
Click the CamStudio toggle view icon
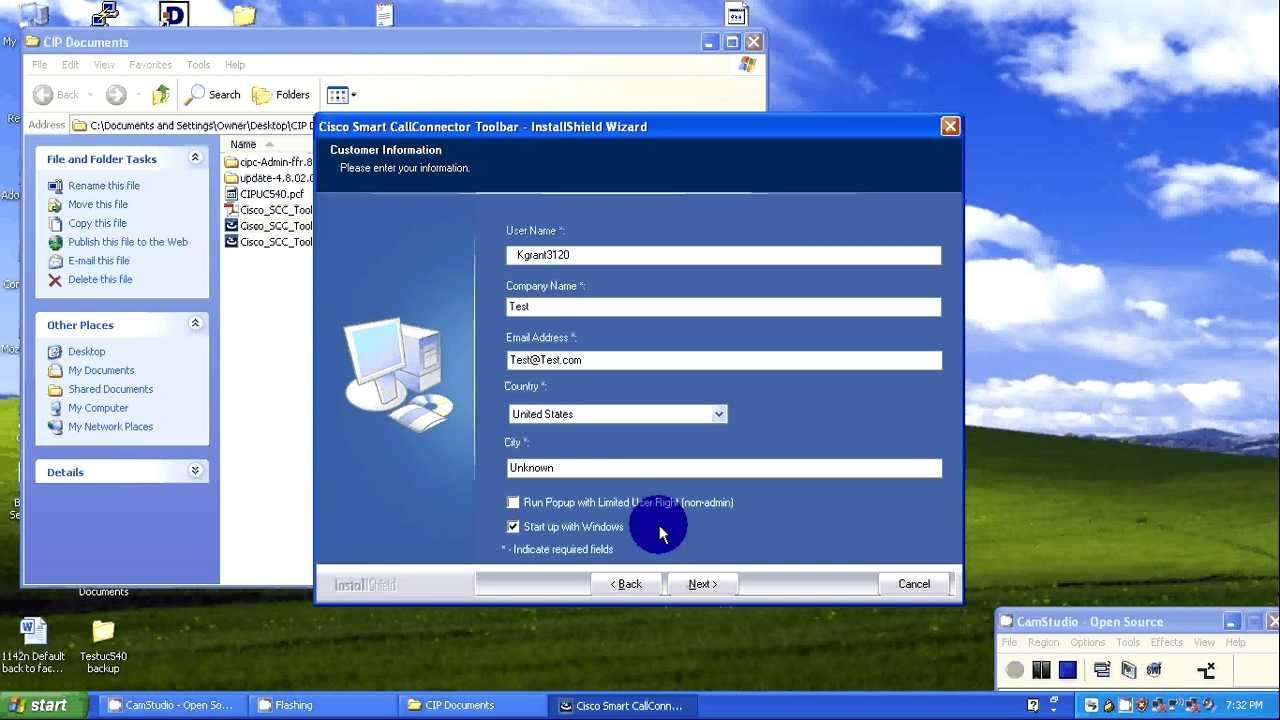coord(1102,670)
